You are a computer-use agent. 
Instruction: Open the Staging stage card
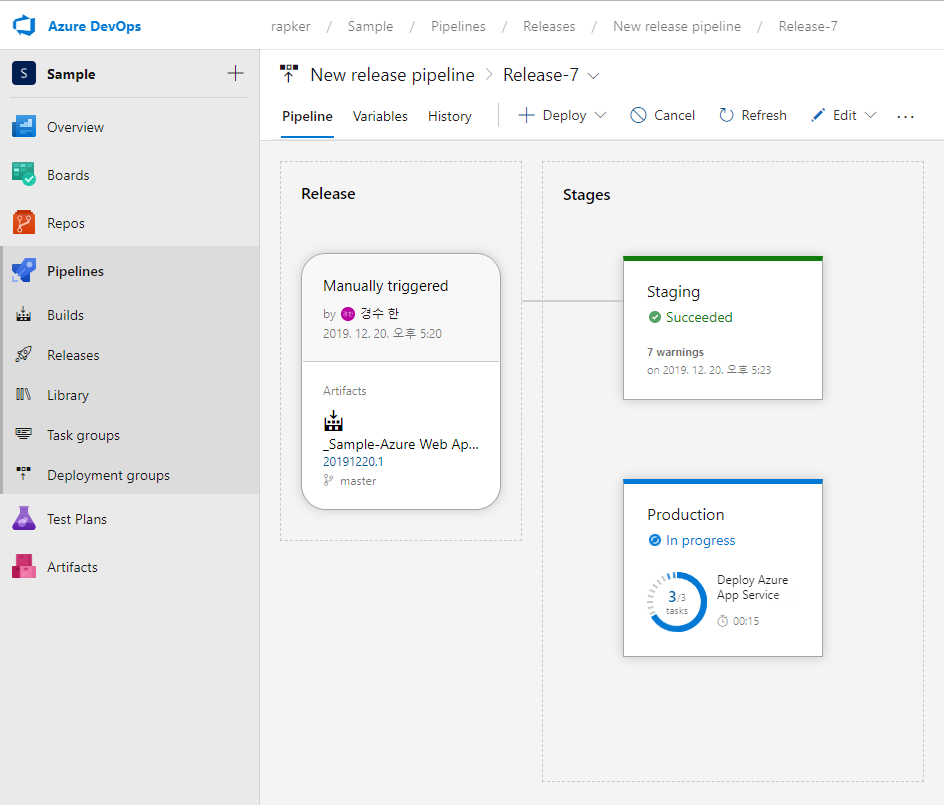(x=722, y=328)
